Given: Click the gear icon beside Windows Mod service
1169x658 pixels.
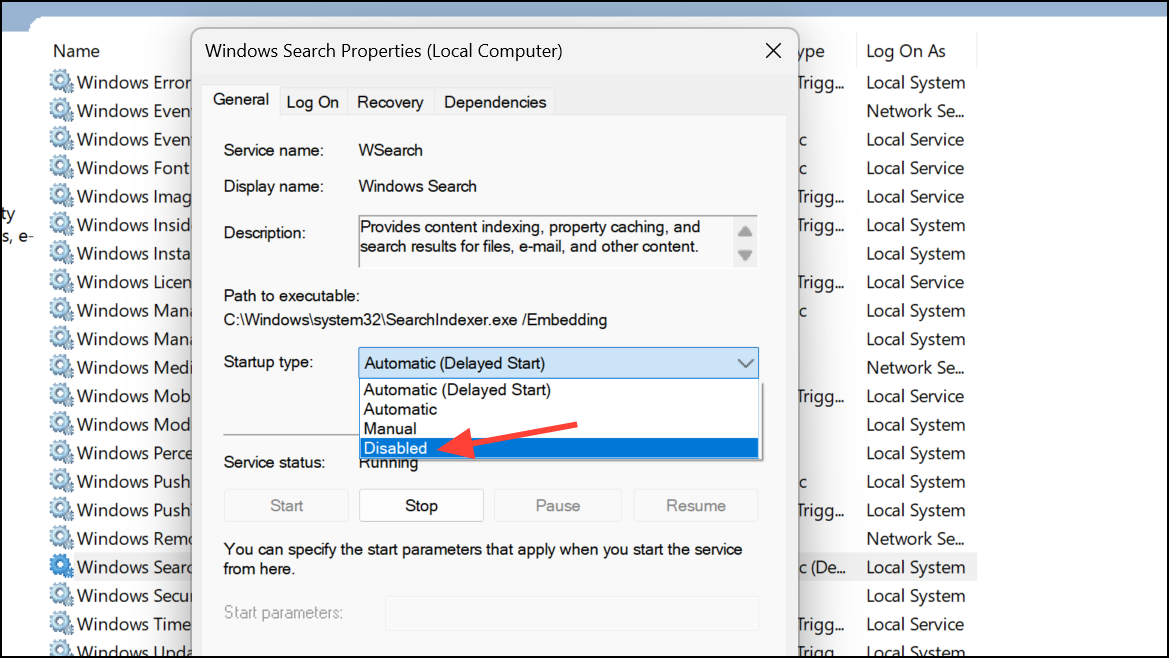Looking at the screenshot, I should [x=61, y=423].
